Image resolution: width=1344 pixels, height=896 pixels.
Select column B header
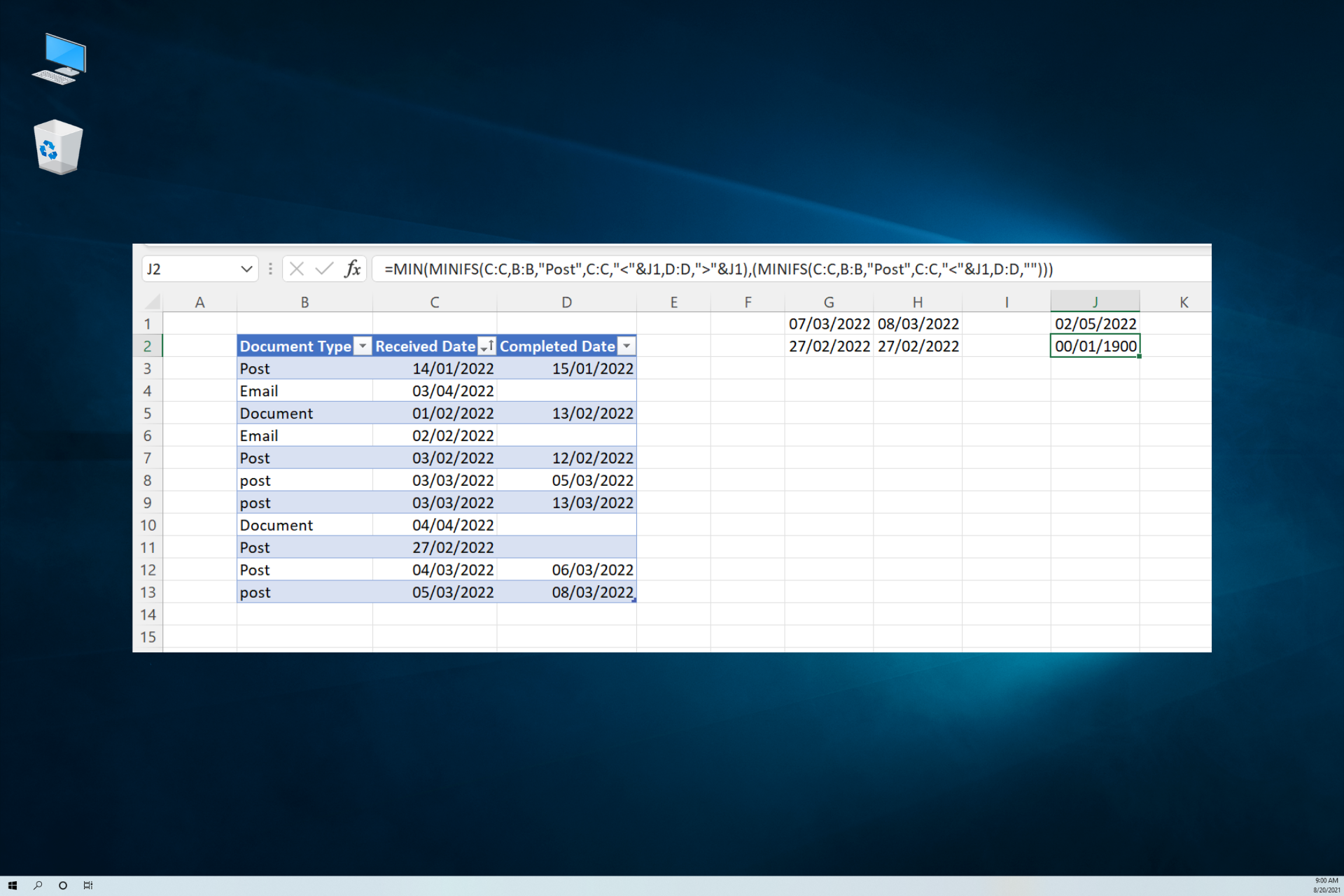point(304,302)
